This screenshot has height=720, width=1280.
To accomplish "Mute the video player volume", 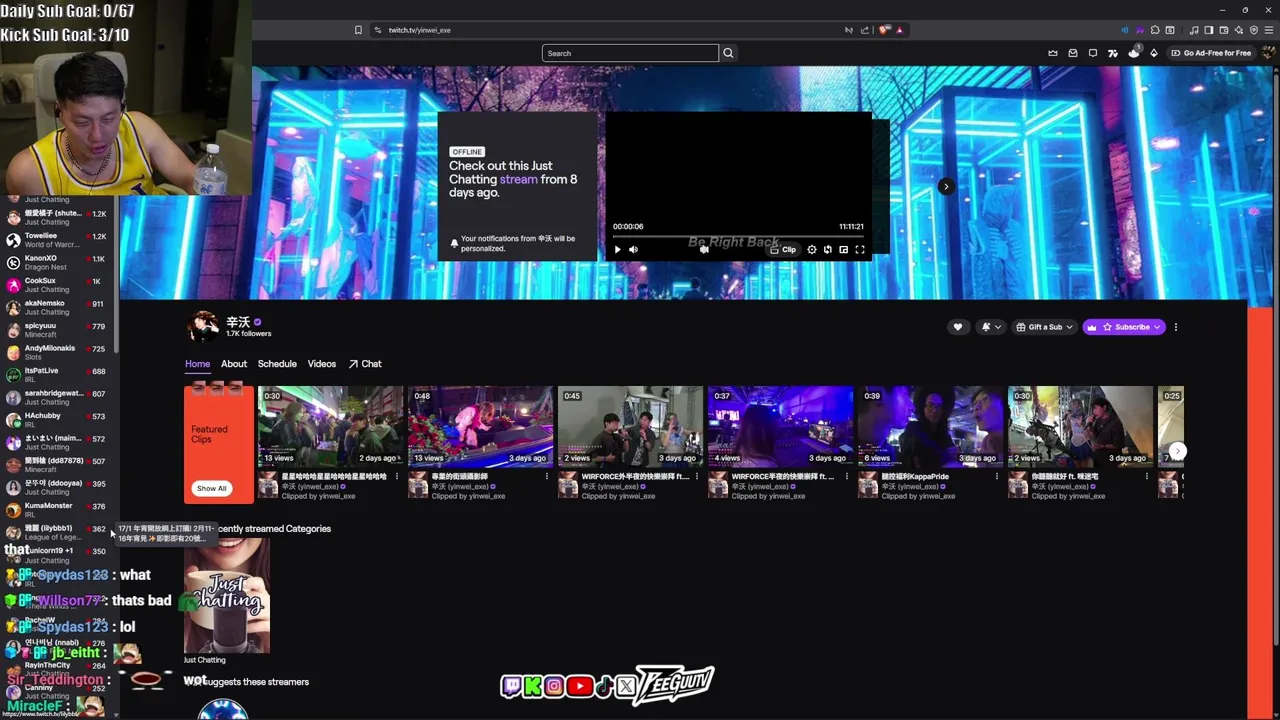I will tap(633, 249).
